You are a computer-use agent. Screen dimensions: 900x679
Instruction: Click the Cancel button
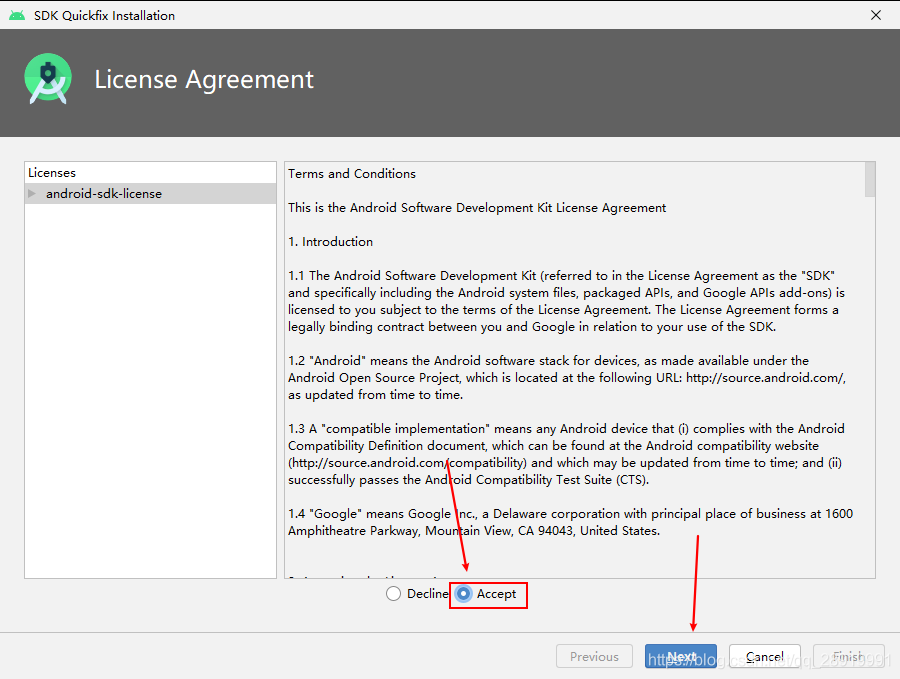pyautogui.click(x=765, y=656)
